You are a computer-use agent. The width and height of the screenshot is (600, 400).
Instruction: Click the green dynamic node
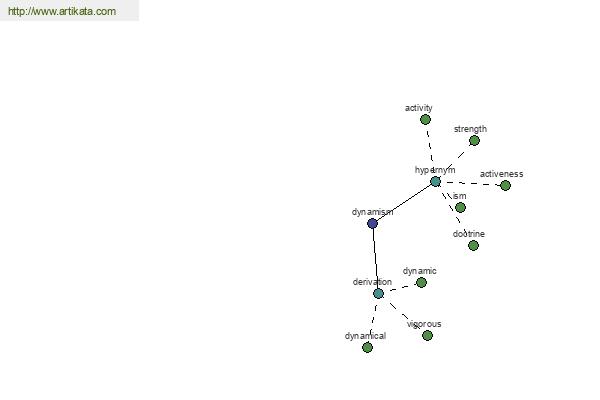coord(421,282)
